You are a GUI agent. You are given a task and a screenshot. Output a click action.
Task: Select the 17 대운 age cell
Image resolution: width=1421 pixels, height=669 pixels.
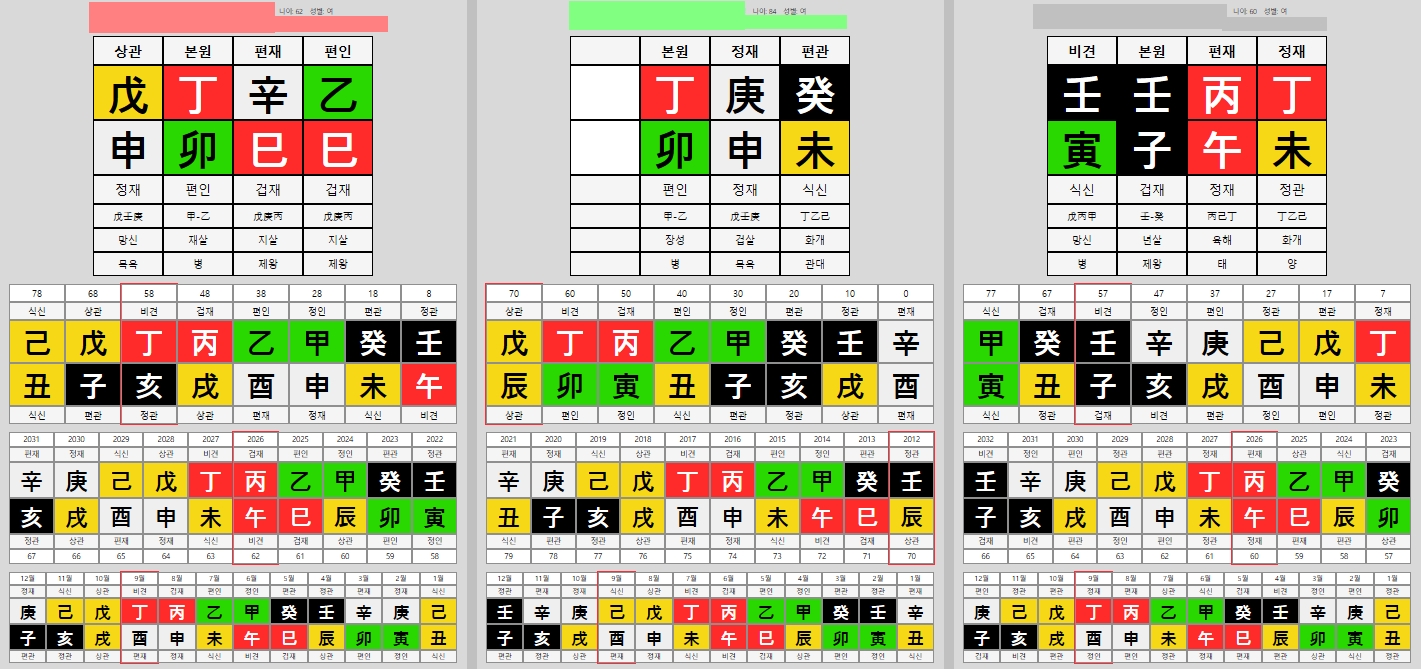click(1326, 293)
